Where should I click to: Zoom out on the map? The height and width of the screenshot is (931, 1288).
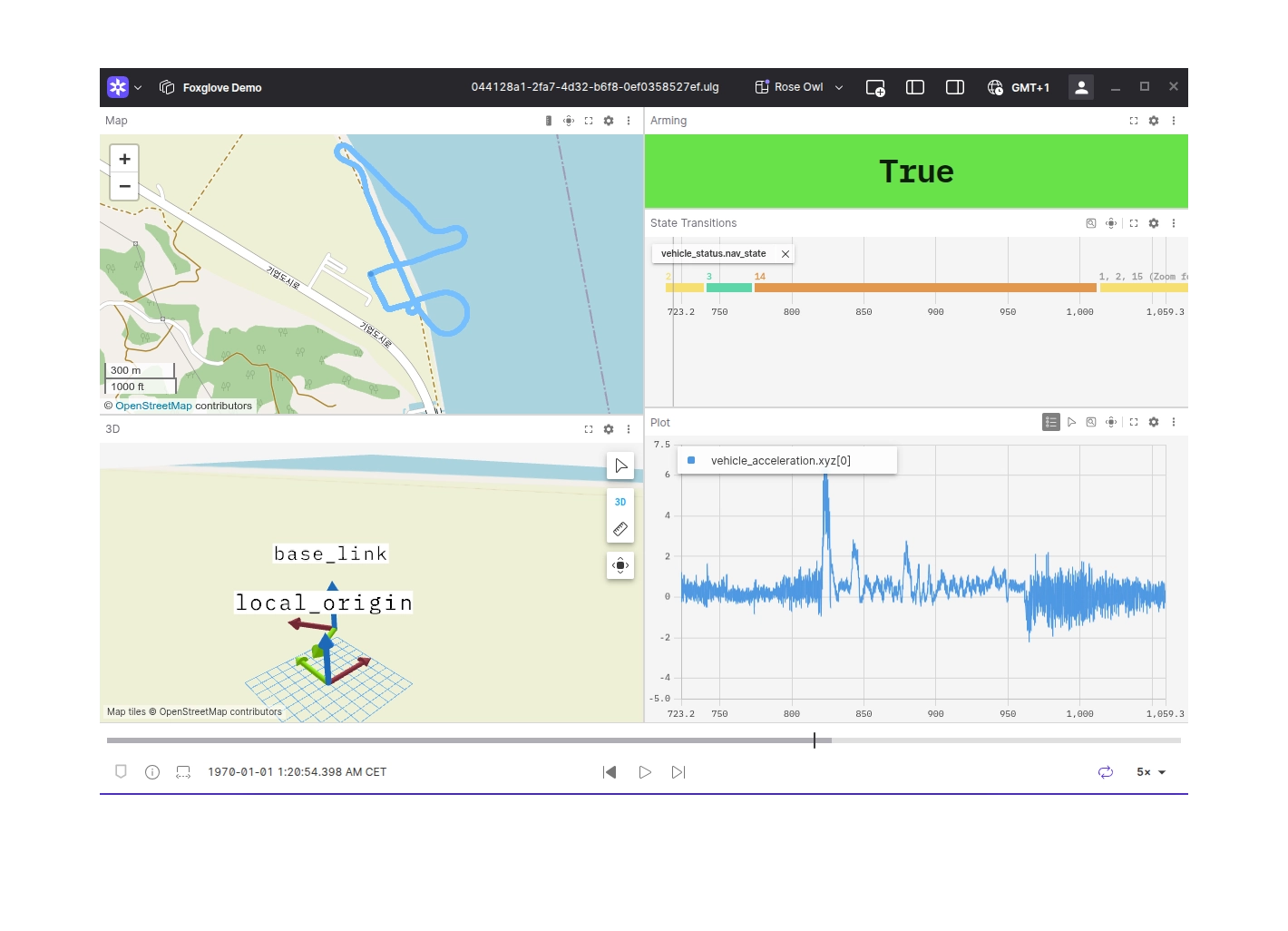pos(124,186)
